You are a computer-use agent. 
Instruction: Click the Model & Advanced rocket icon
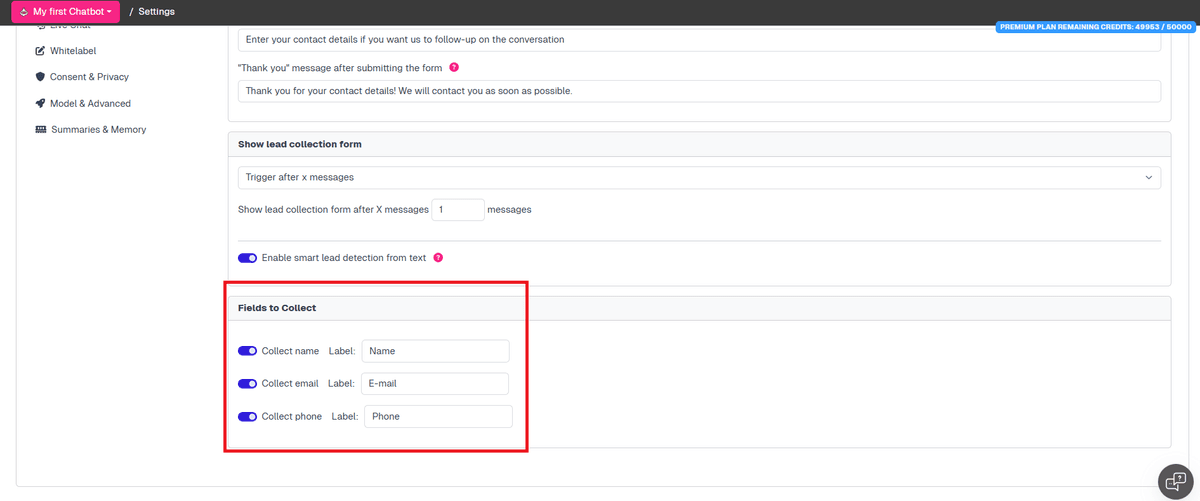point(41,103)
